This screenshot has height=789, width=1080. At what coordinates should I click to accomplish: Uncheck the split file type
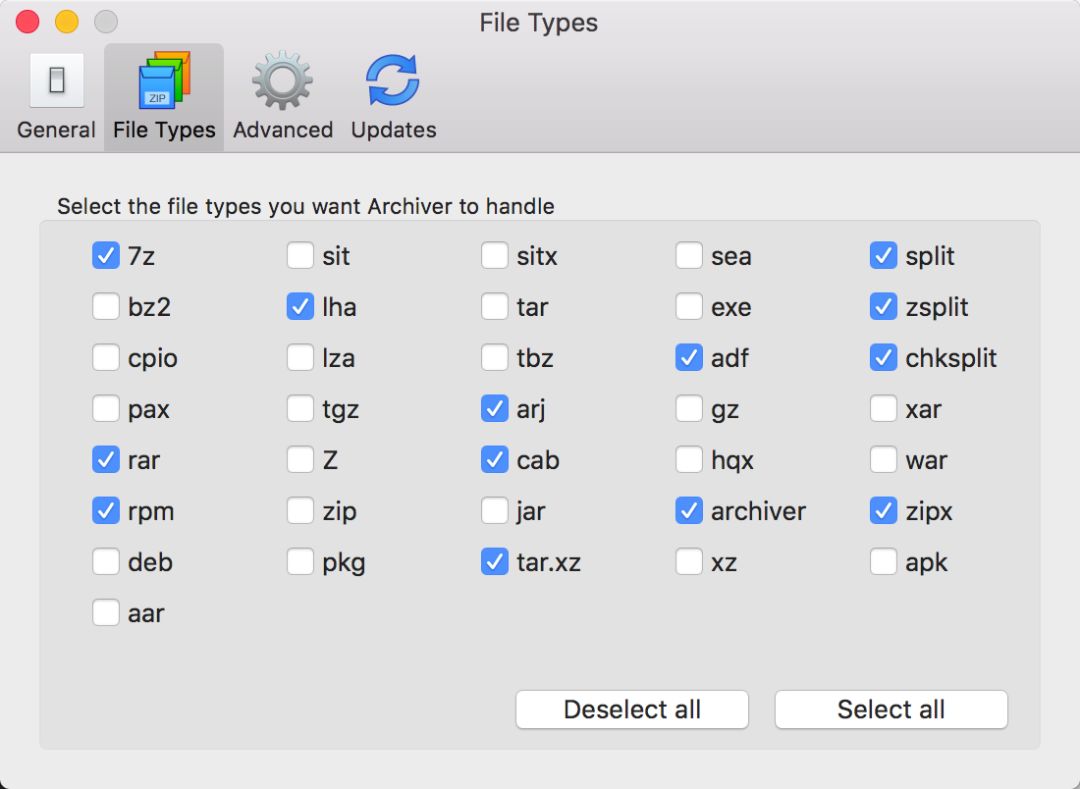[x=883, y=255]
